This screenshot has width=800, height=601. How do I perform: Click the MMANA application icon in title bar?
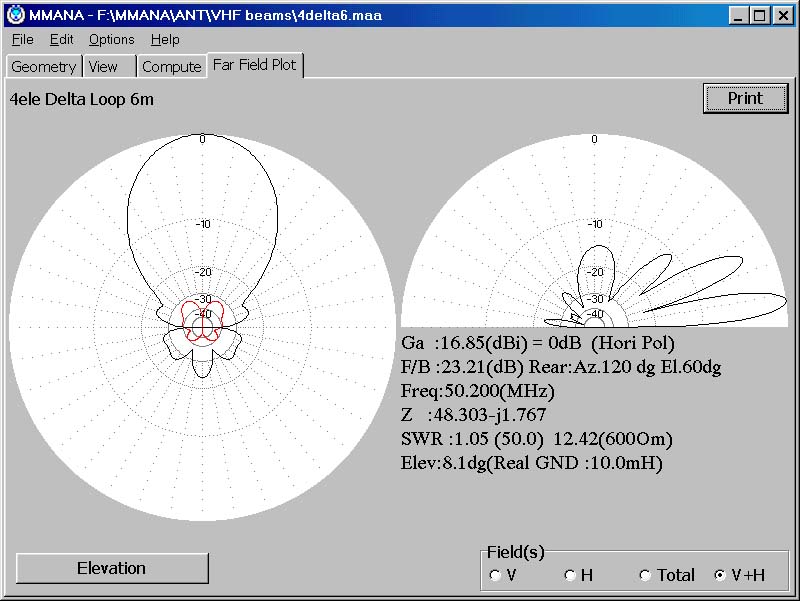15,15
